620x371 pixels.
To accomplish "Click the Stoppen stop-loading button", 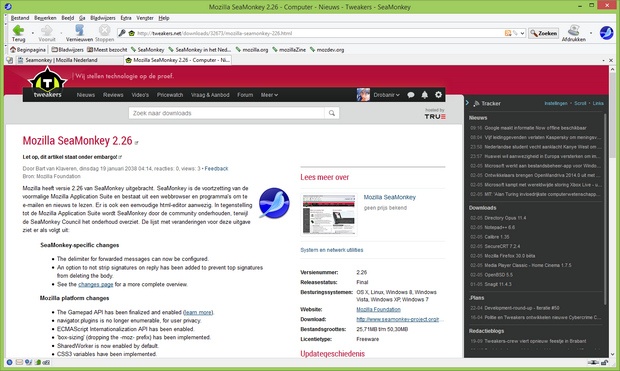I will pyautogui.click(x=104, y=33).
